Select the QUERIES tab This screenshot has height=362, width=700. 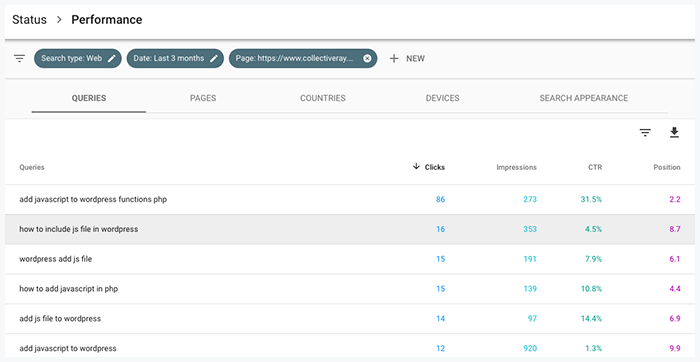(x=89, y=98)
